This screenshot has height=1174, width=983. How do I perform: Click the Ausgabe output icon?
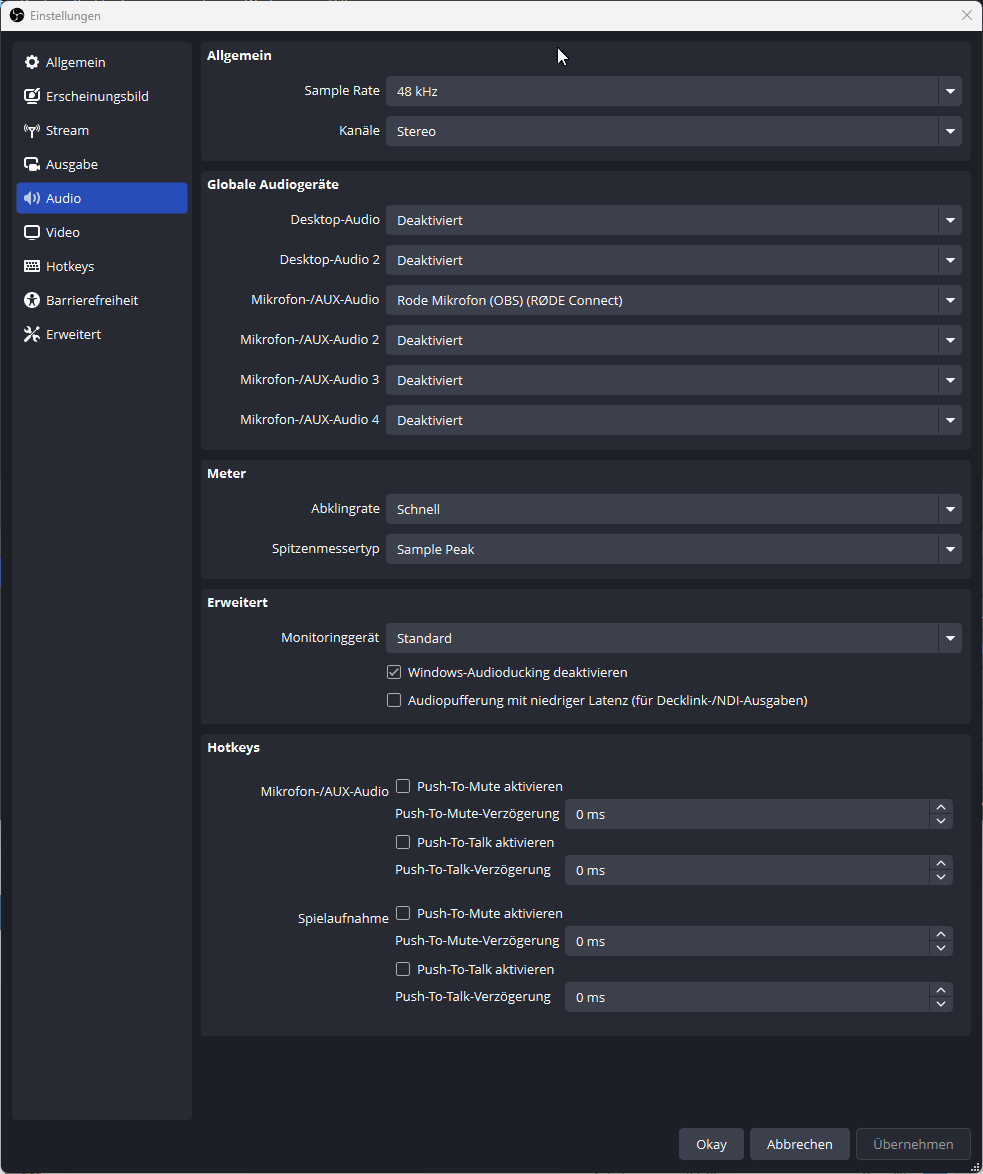[32, 165]
